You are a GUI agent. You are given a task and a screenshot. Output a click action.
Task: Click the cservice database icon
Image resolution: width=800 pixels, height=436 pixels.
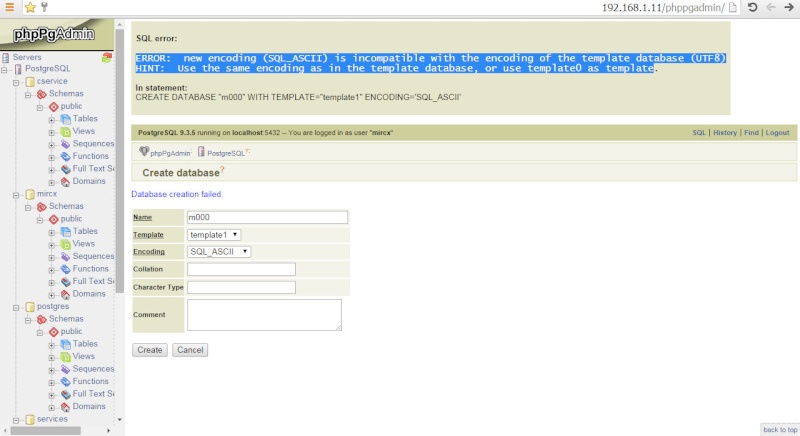click(30, 82)
